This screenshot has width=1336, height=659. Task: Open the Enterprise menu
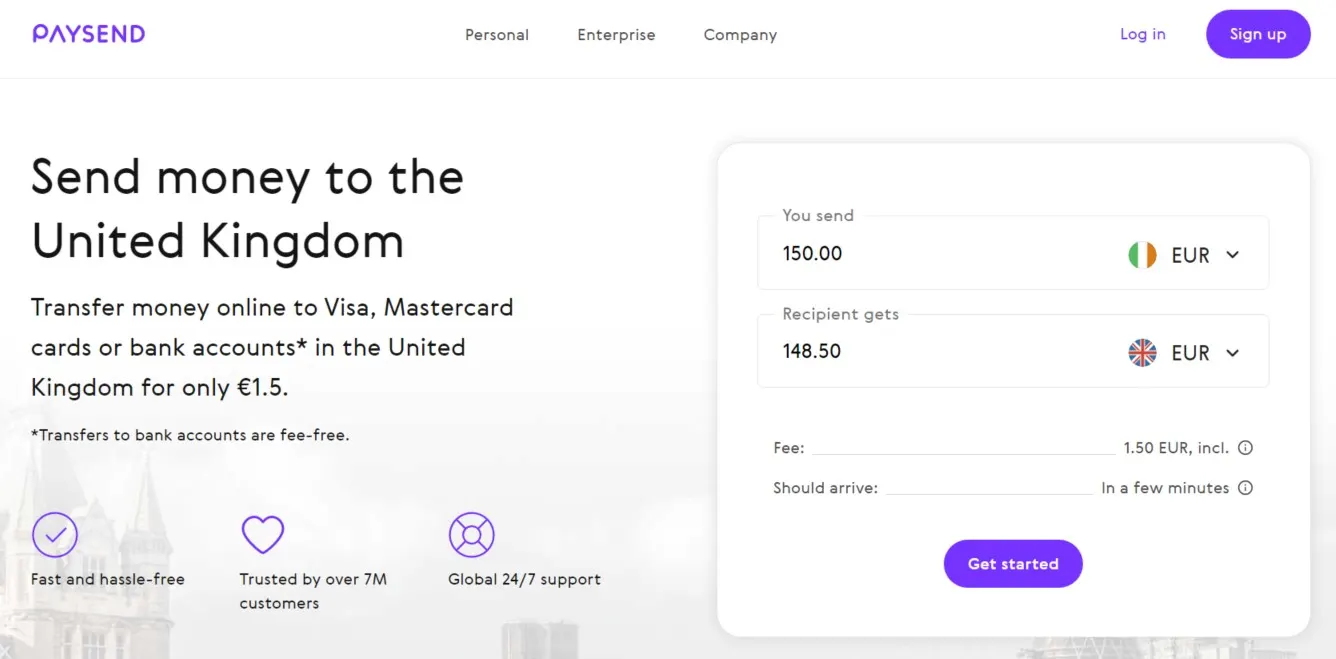click(x=616, y=35)
